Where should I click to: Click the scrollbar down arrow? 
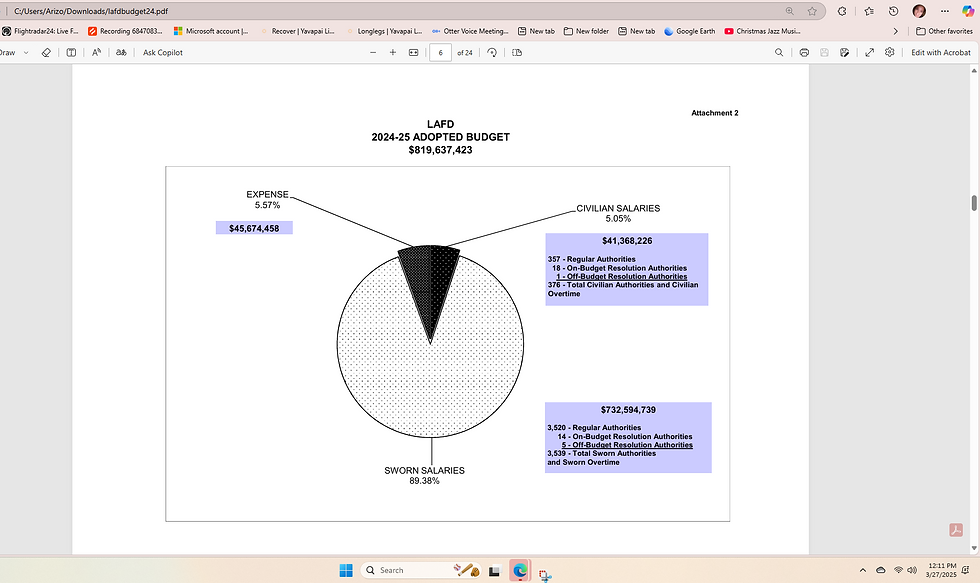pos(974,548)
